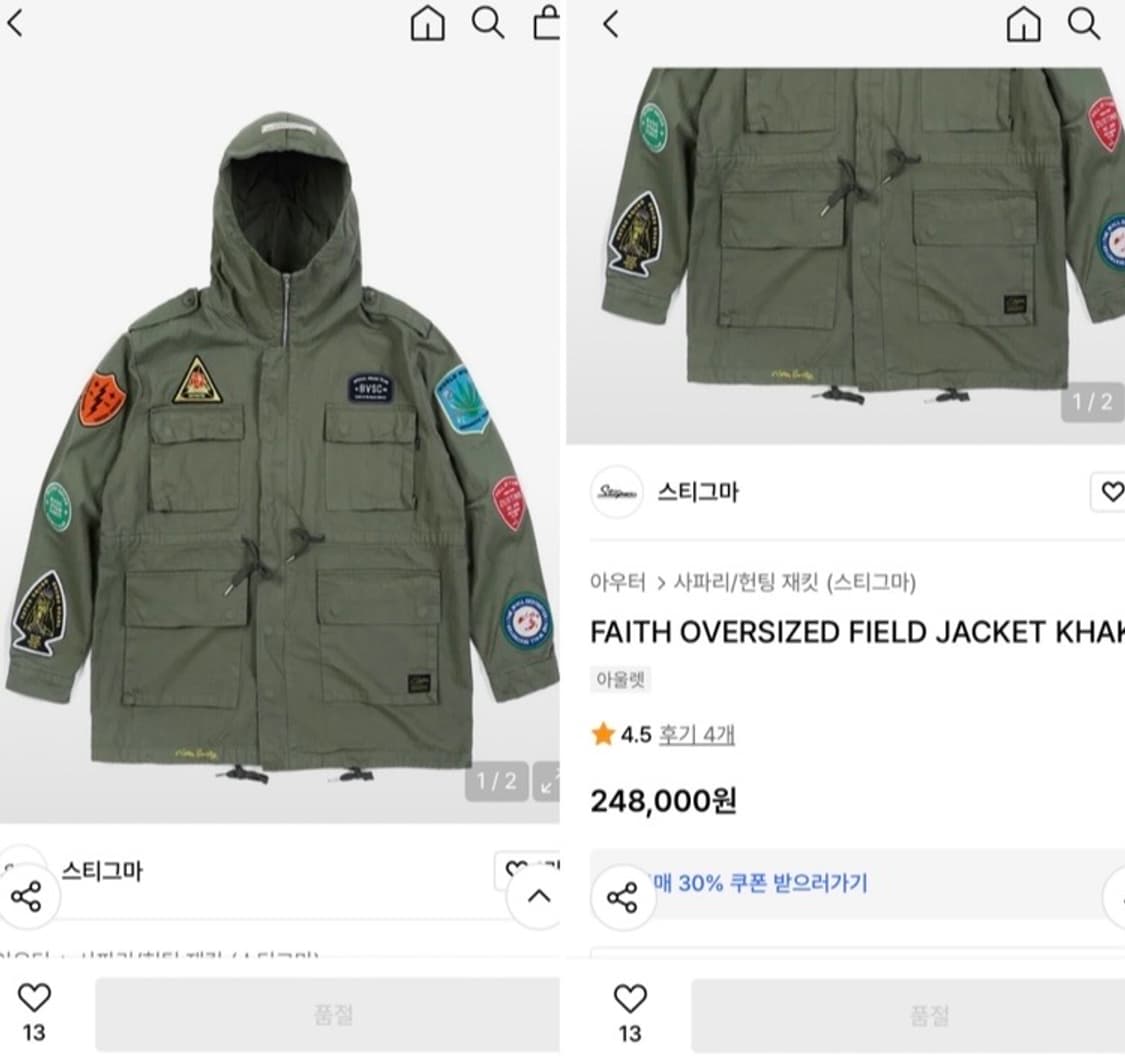The height and width of the screenshot is (1062, 1125).
Task: Open the 후기 4개 reviews link
Action: click(x=696, y=735)
